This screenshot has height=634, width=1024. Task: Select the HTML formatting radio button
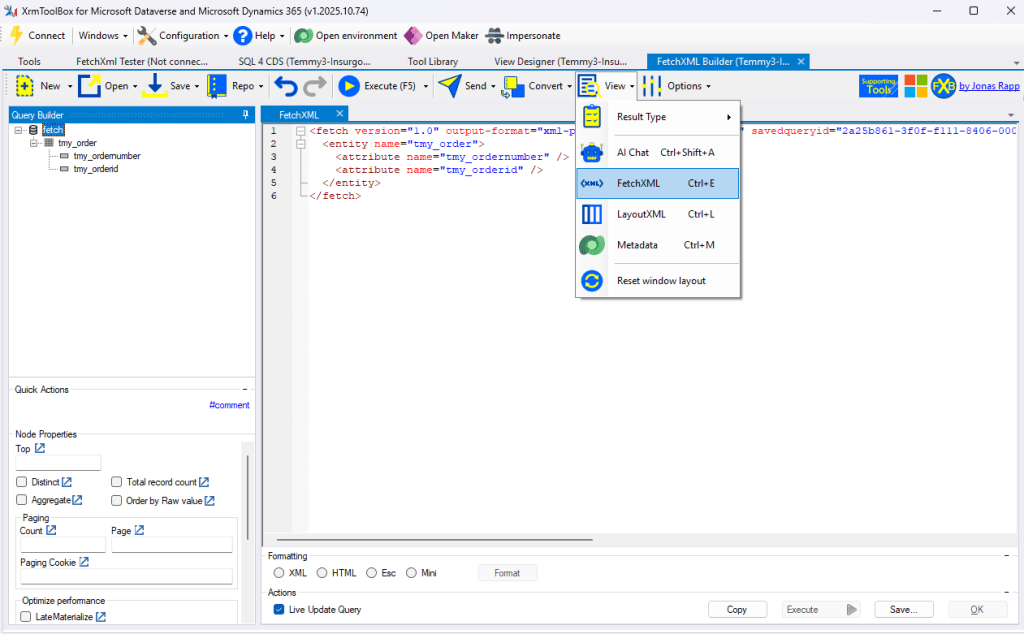pyautogui.click(x=322, y=573)
